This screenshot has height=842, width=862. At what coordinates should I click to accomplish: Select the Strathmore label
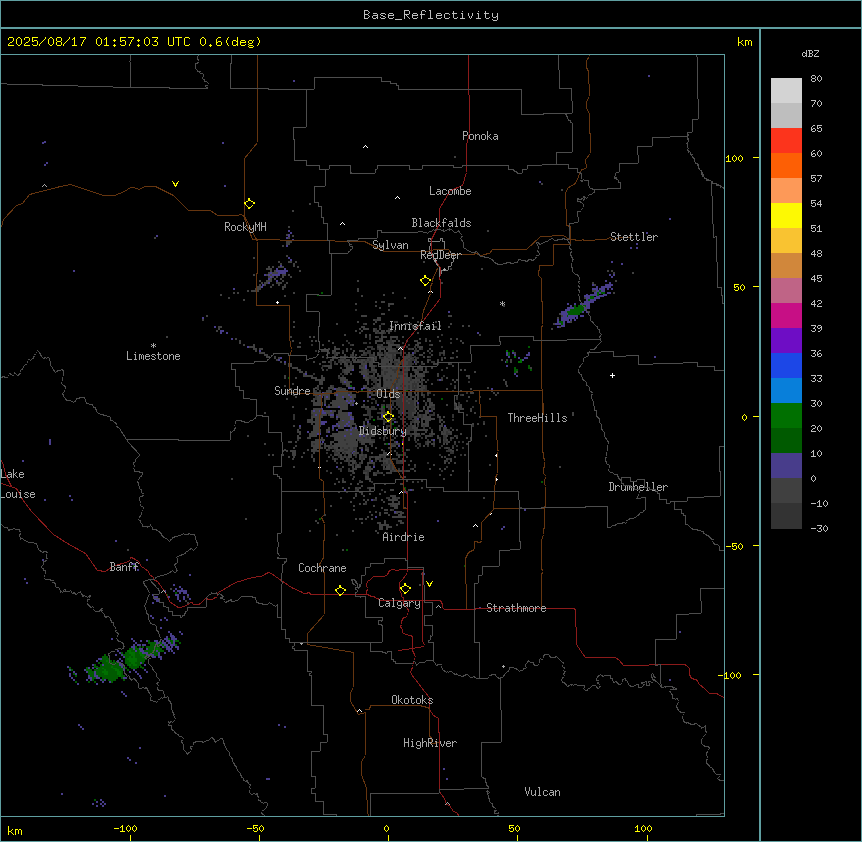516,608
